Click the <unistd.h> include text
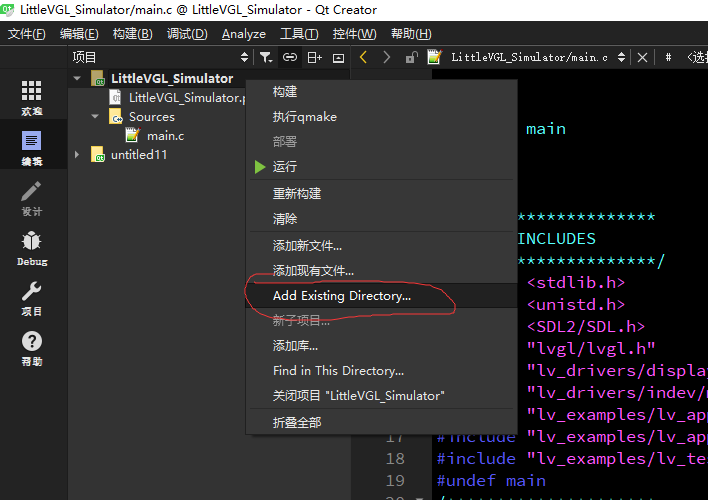Screen dimensions: 708x500 [576, 305]
